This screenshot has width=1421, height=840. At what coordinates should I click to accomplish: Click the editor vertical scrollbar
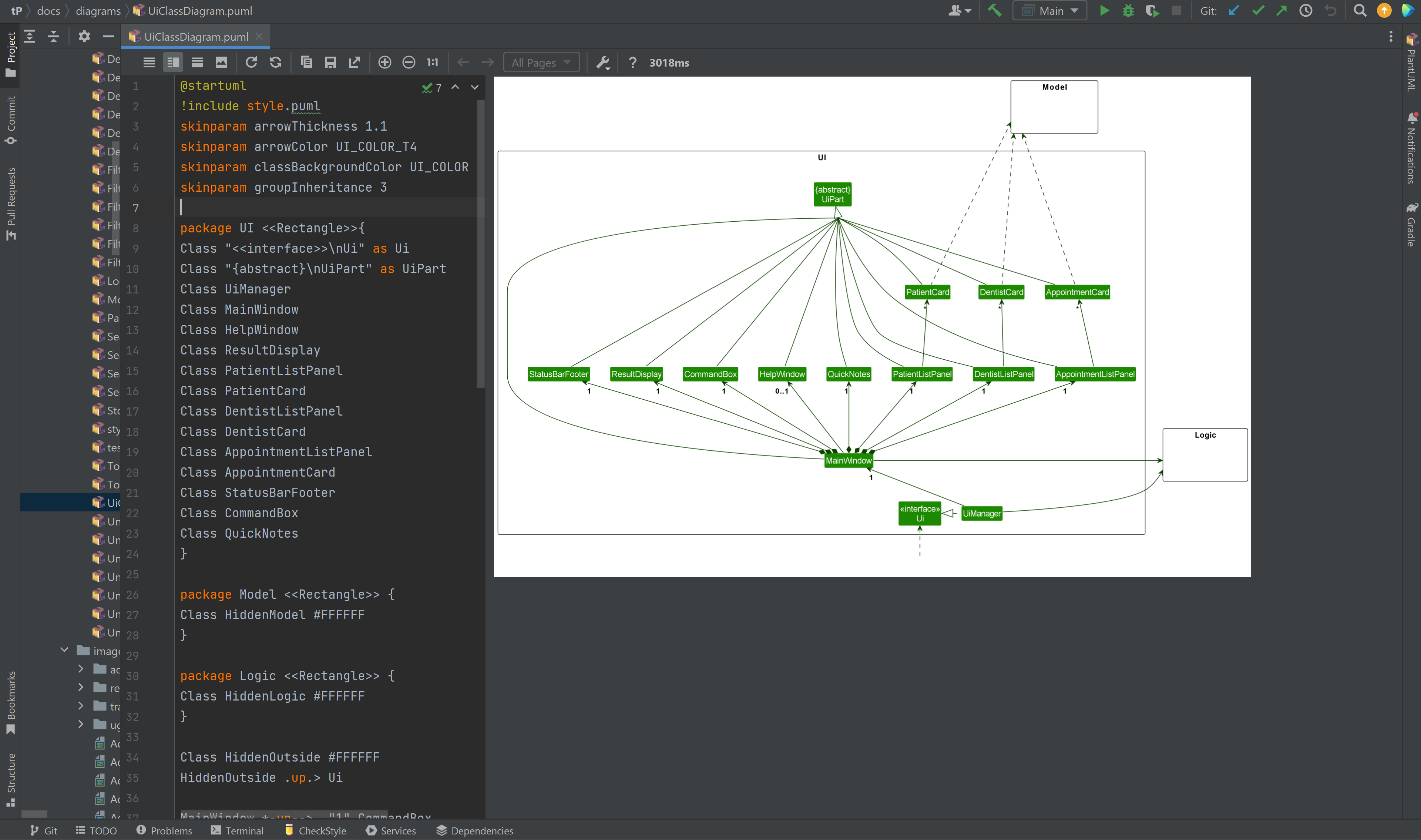480,243
